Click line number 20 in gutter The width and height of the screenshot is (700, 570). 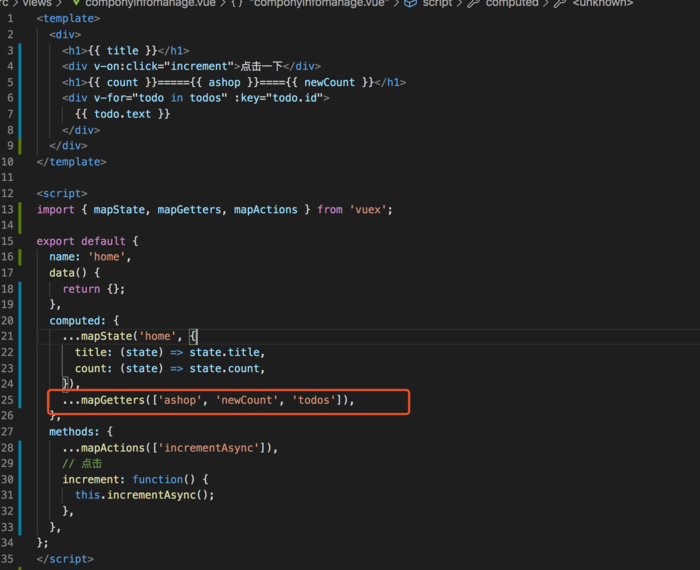coord(7,320)
